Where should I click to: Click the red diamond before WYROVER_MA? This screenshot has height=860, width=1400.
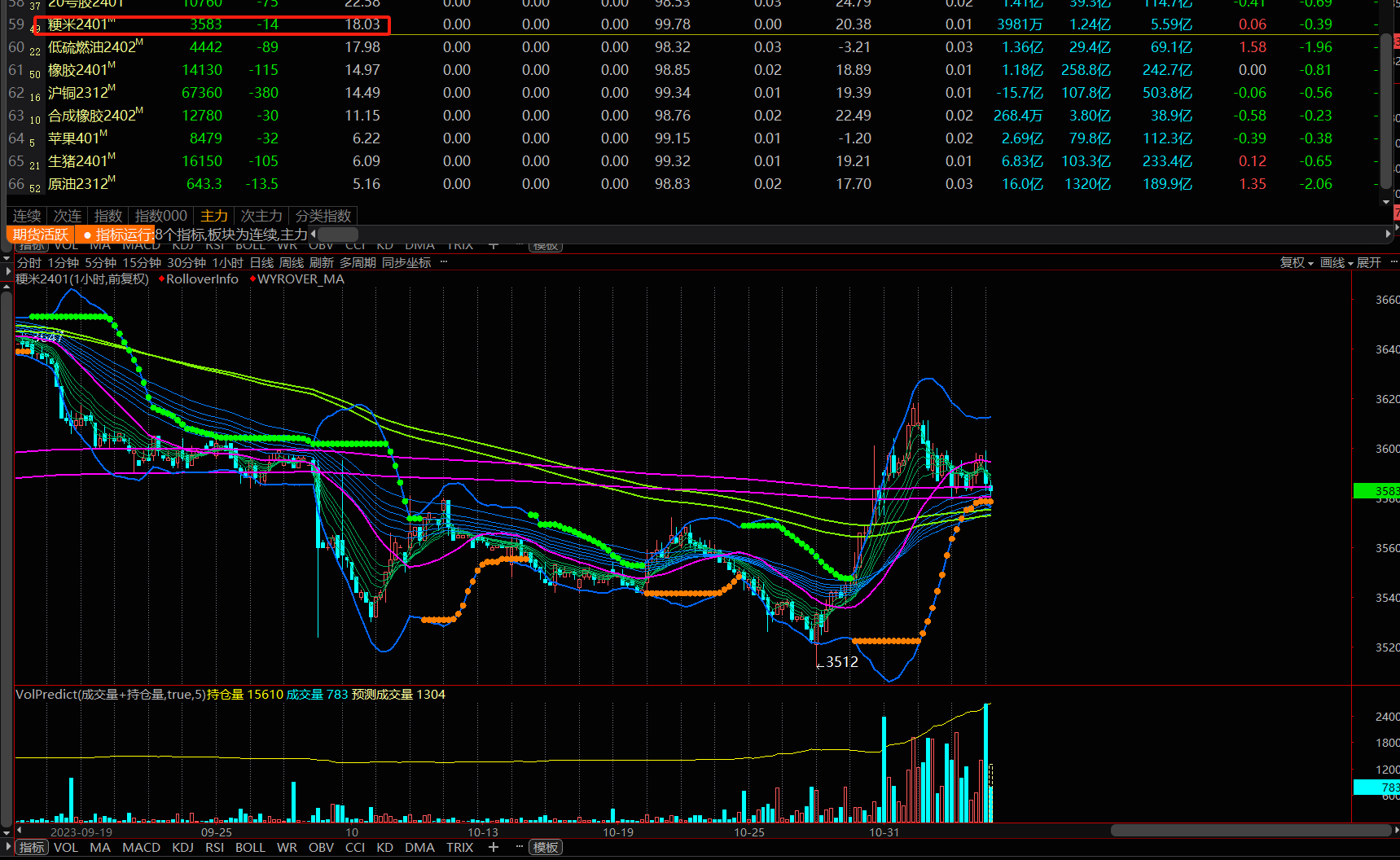pos(252,279)
